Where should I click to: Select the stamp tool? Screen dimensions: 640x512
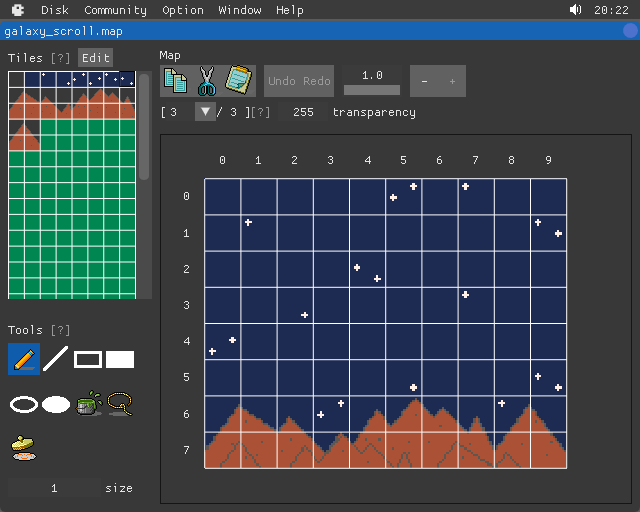(24, 447)
